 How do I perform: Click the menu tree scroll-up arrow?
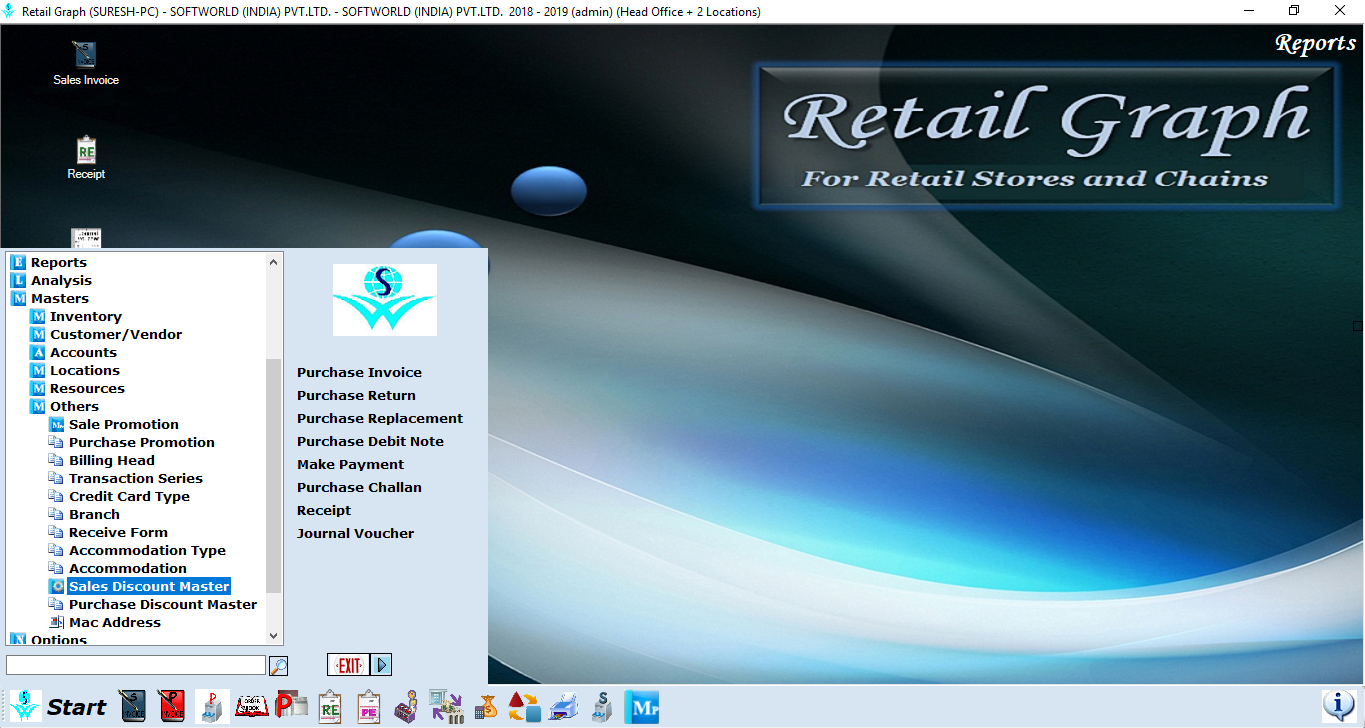coord(274,262)
